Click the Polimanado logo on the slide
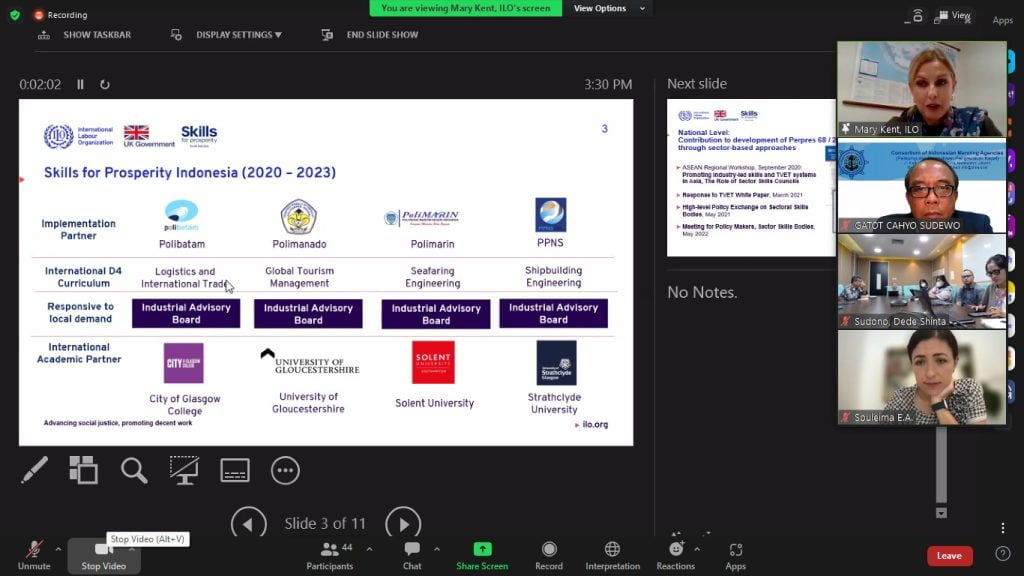The height and width of the screenshot is (576, 1024). pyautogui.click(x=299, y=217)
